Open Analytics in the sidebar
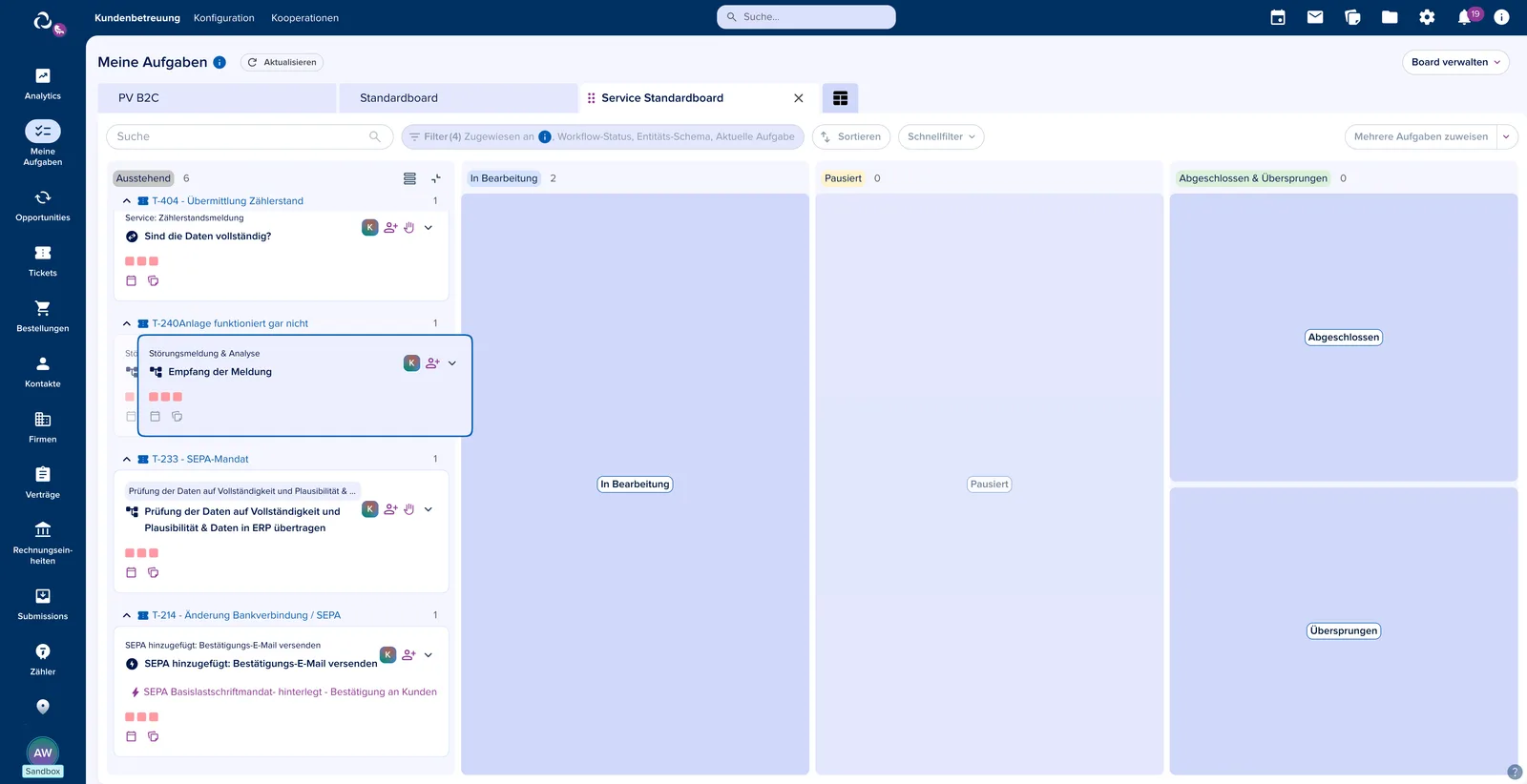Image resolution: width=1527 pixels, height=784 pixels. coord(43,84)
